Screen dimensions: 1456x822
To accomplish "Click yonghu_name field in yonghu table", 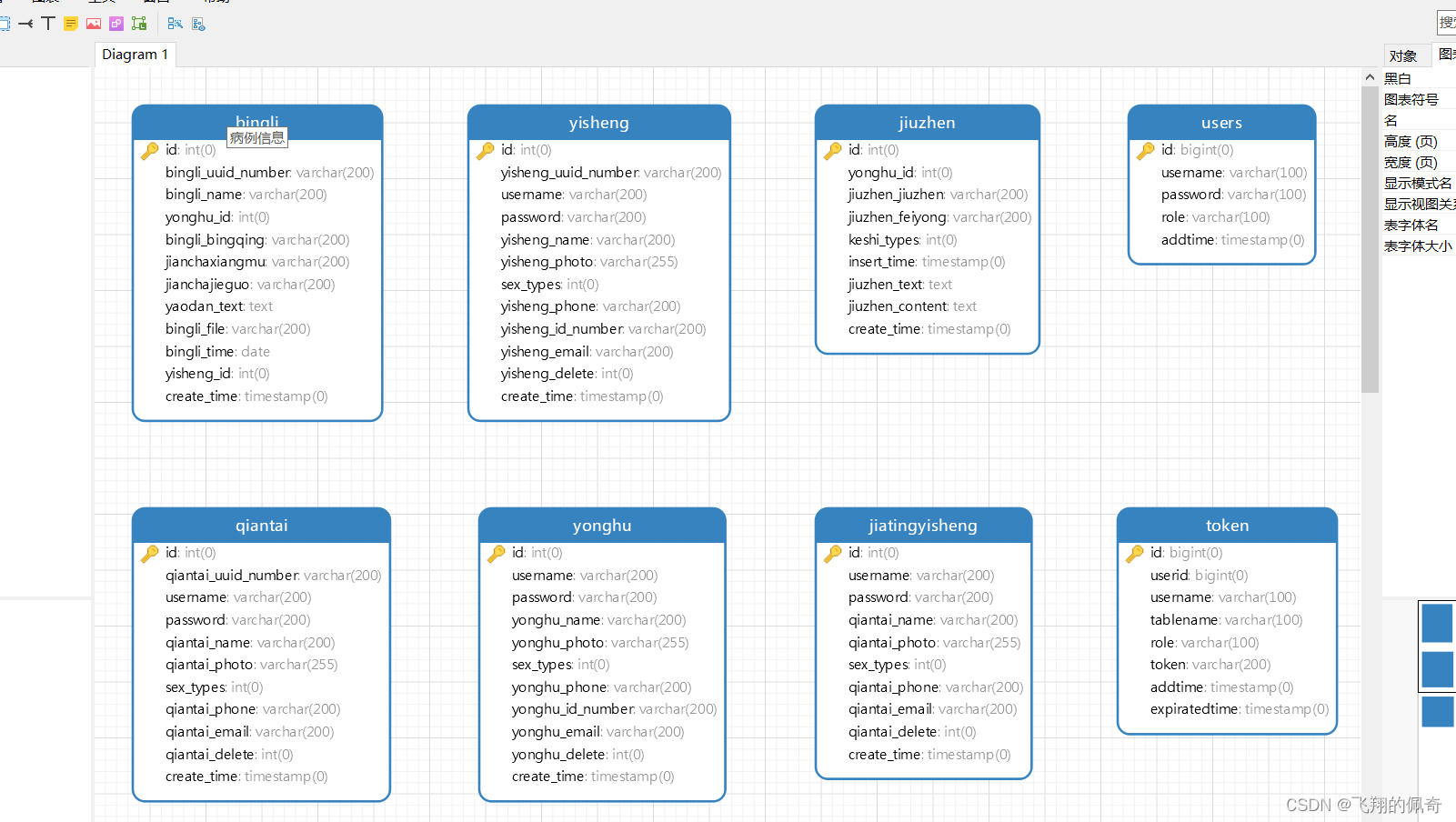I will (x=598, y=620).
